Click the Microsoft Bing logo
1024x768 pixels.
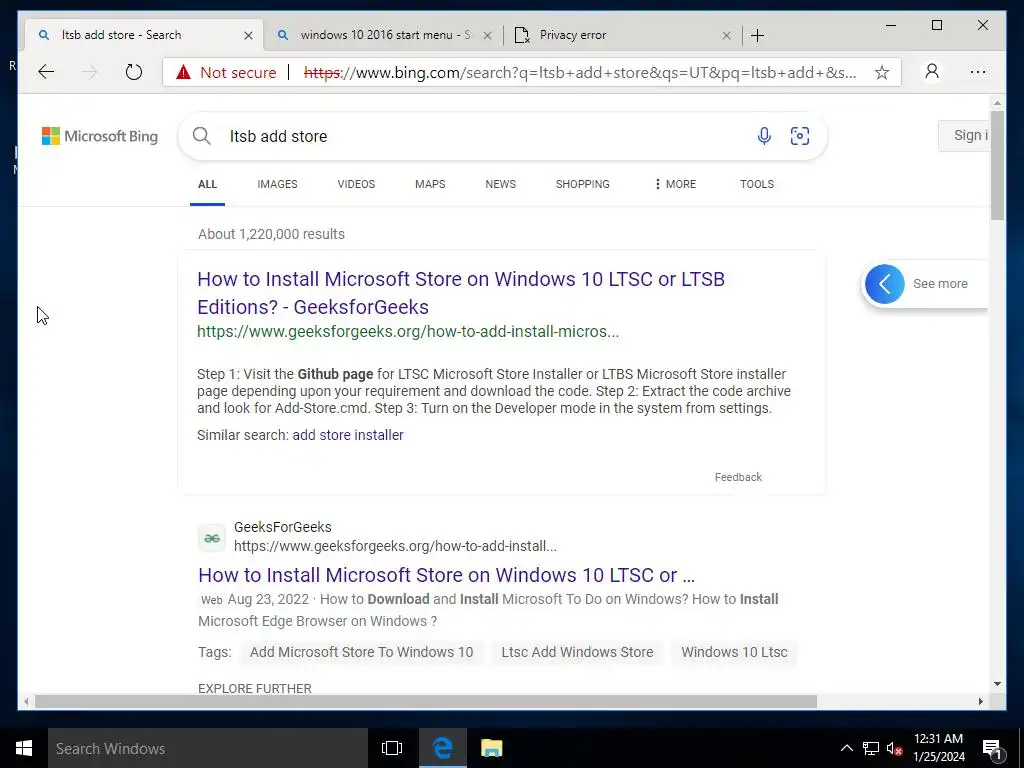tap(100, 136)
